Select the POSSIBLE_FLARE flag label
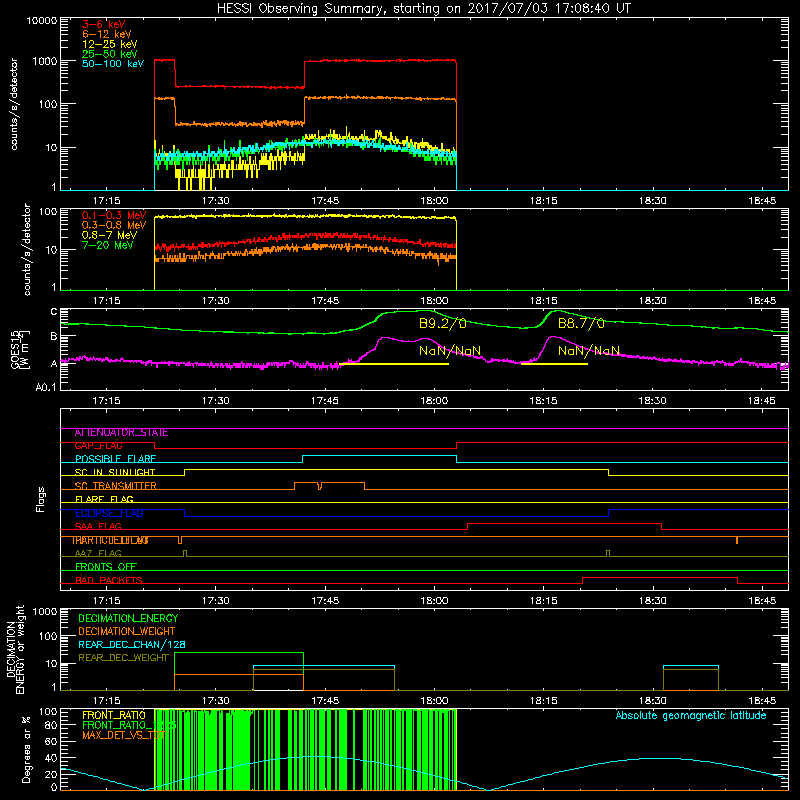The image size is (800, 800). (x=115, y=459)
